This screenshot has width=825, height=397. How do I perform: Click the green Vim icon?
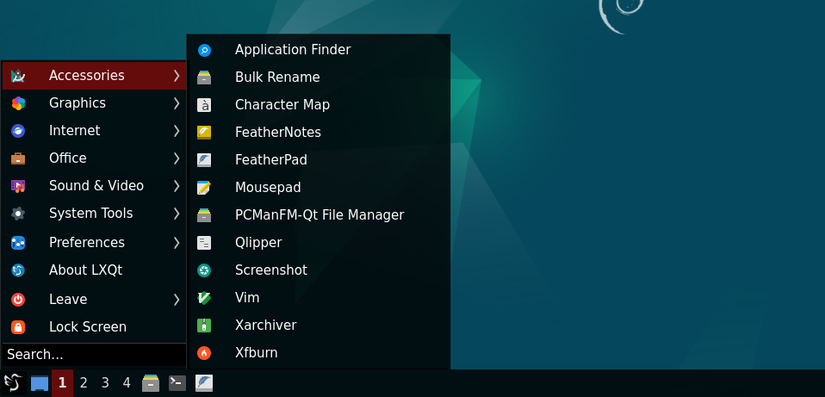pos(204,298)
